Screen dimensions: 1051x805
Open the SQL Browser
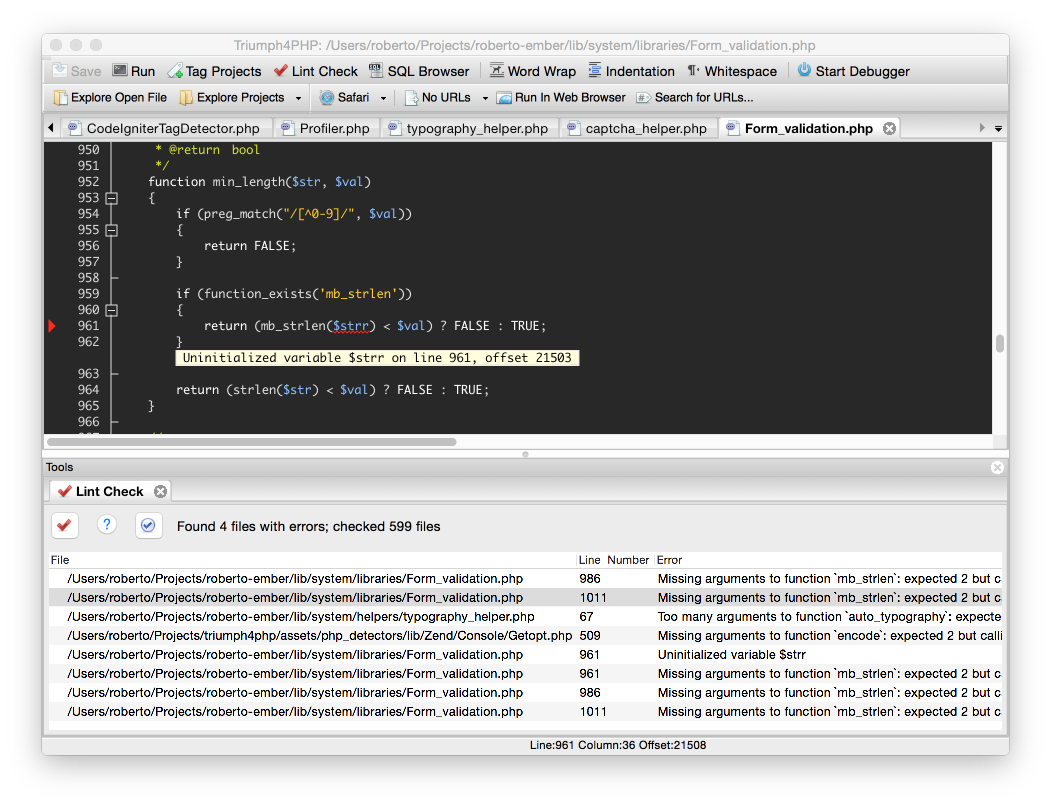click(419, 71)
